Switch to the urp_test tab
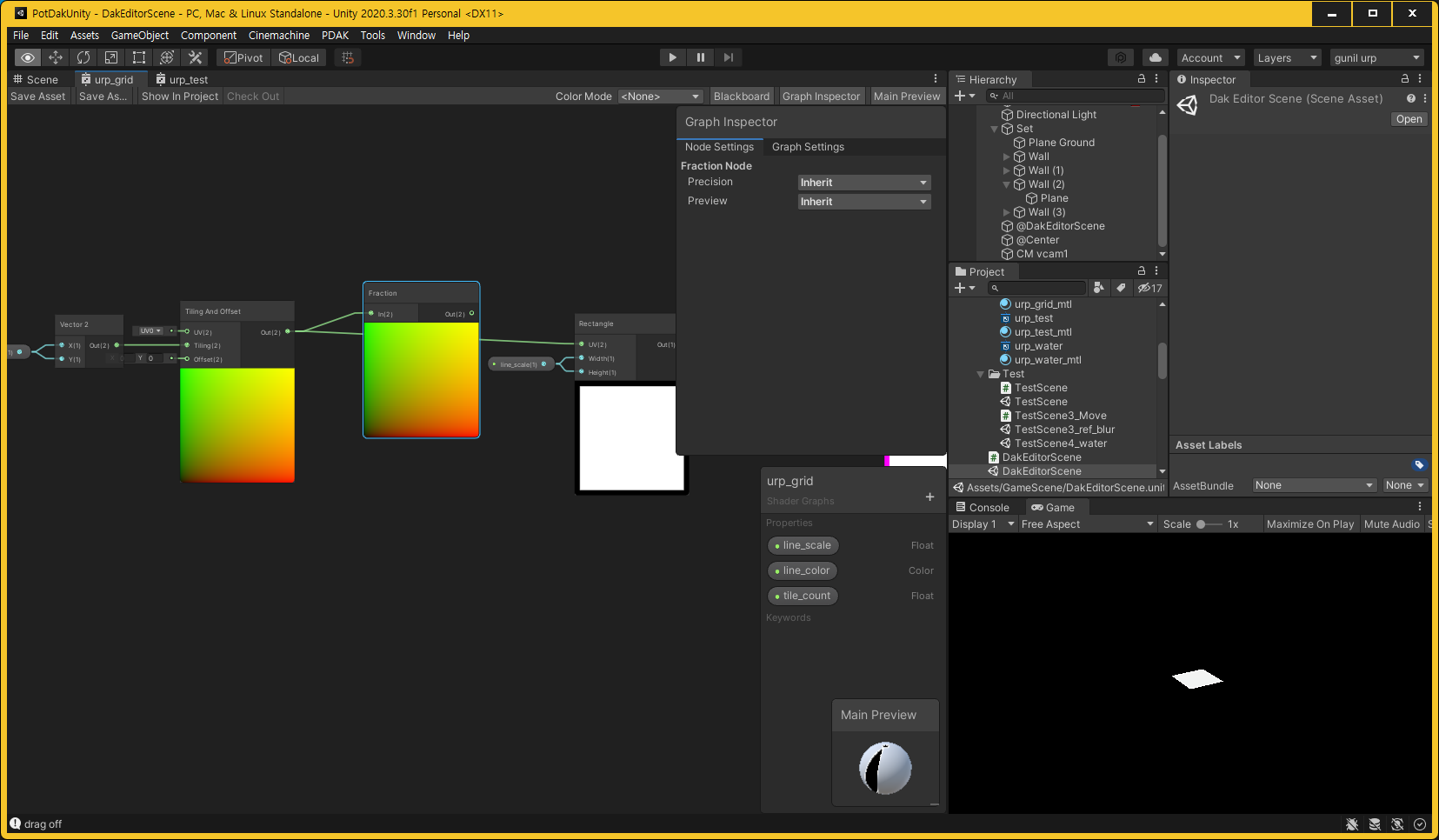Viewport: 1439px width, 840px height. pyautogui.click(x=183, y=79)
